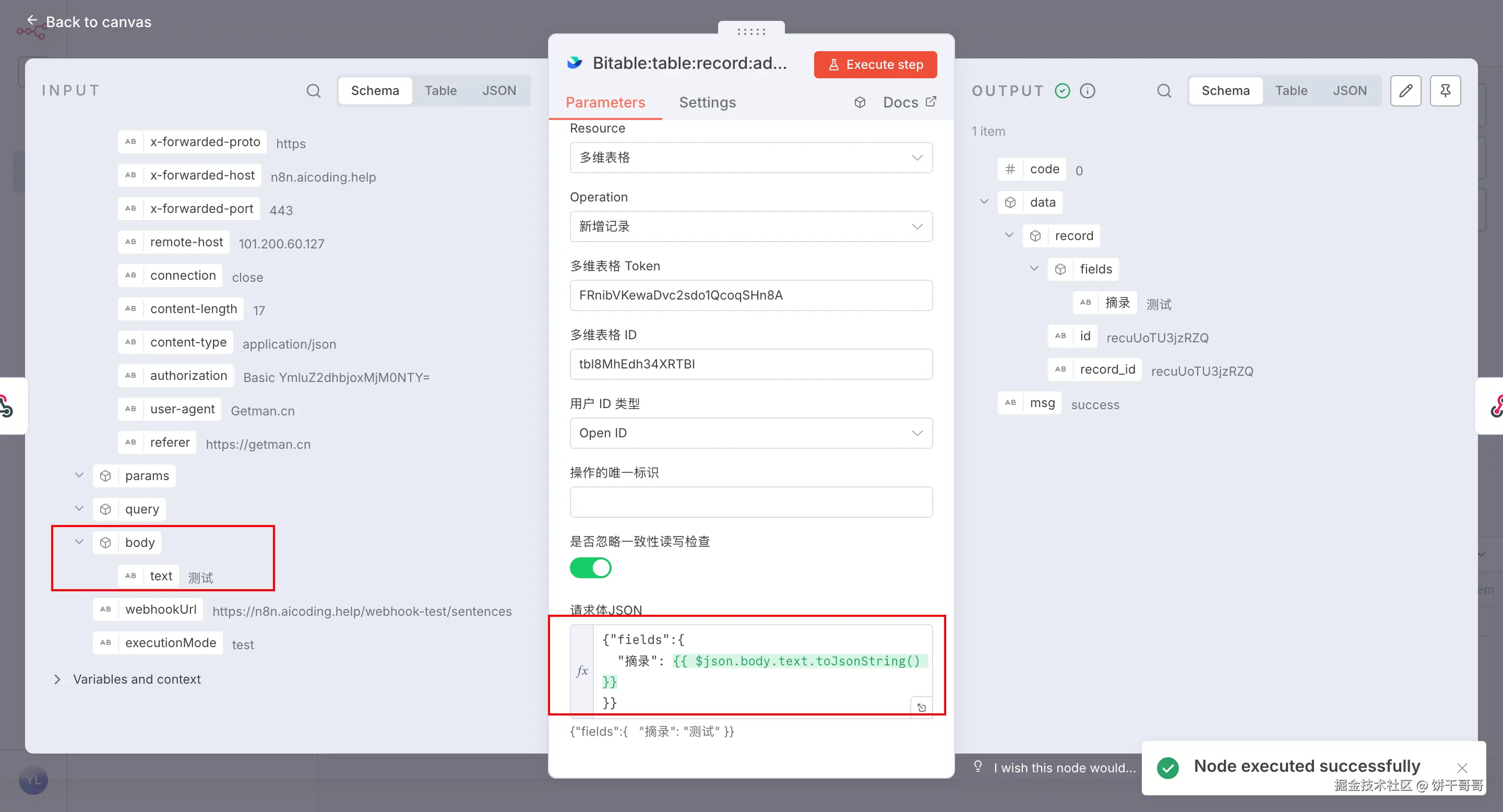
Task: Open the 用户 ID 类型 Open ID dropdown
Action: coord(750,433)
